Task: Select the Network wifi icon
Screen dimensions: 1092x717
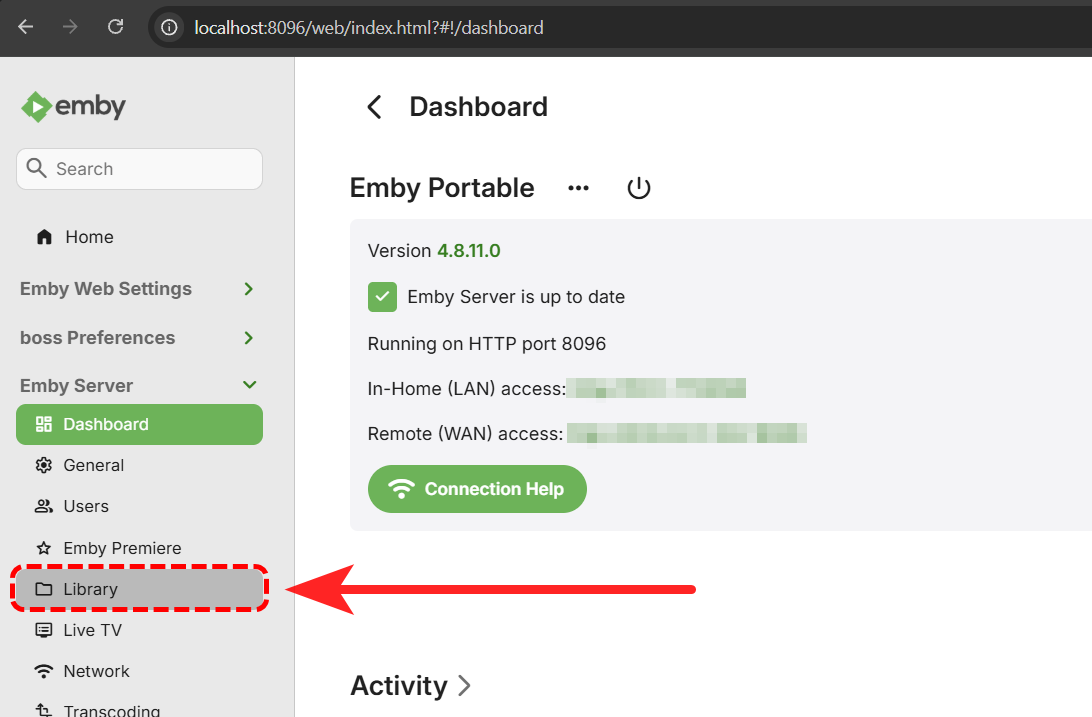Action: click(x=45, y=671)
